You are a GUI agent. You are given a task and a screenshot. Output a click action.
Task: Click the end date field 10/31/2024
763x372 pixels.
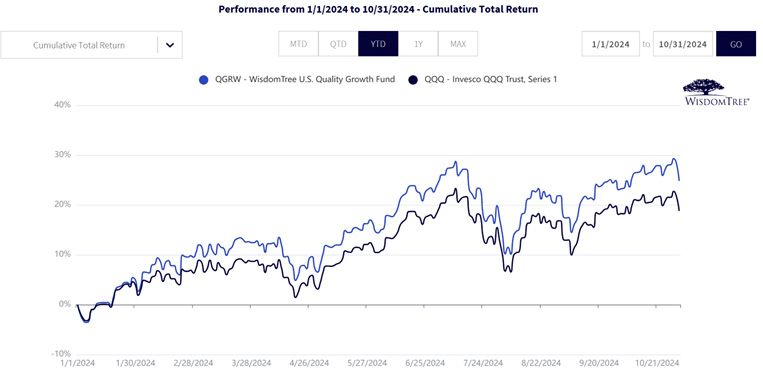(x=683, y=44)
